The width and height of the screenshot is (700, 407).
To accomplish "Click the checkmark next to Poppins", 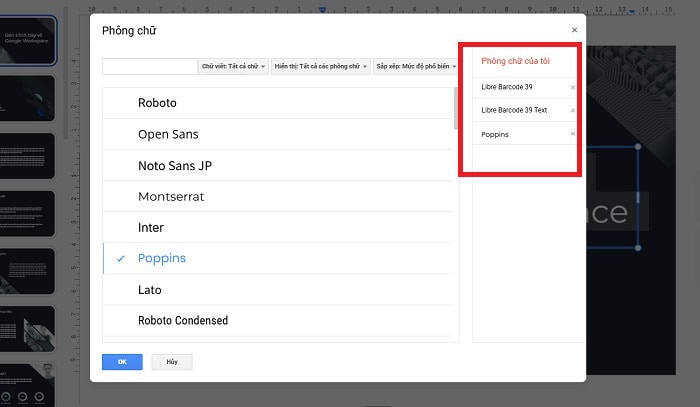I will pos(120,259).
